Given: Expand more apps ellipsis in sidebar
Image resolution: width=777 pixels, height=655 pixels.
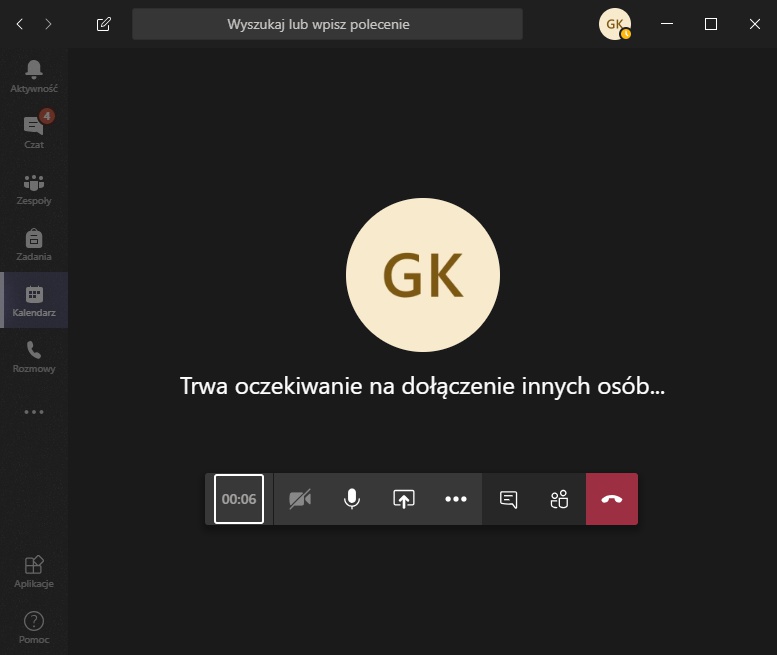Looking at the screenshot, I should pos(34,412).
